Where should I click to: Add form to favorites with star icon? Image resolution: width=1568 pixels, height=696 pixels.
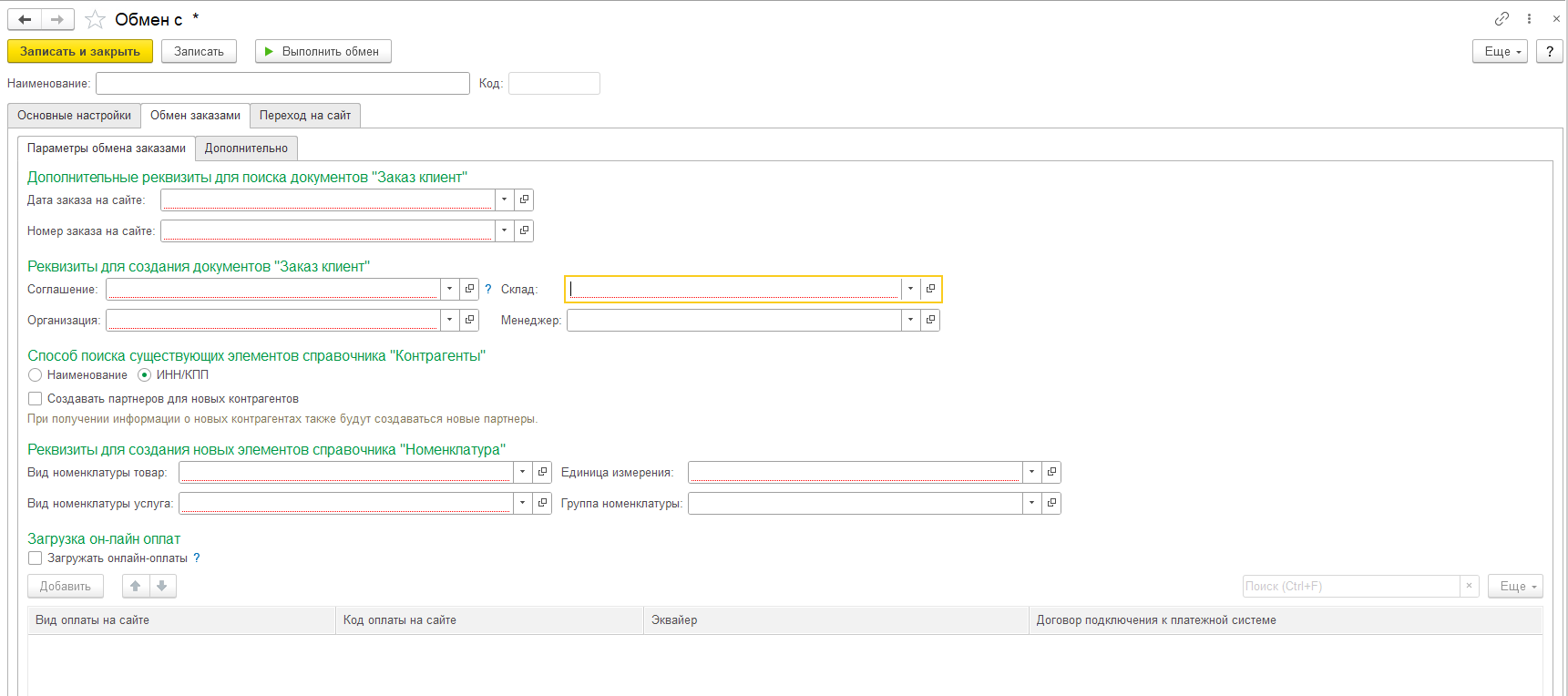click(95, 19)
